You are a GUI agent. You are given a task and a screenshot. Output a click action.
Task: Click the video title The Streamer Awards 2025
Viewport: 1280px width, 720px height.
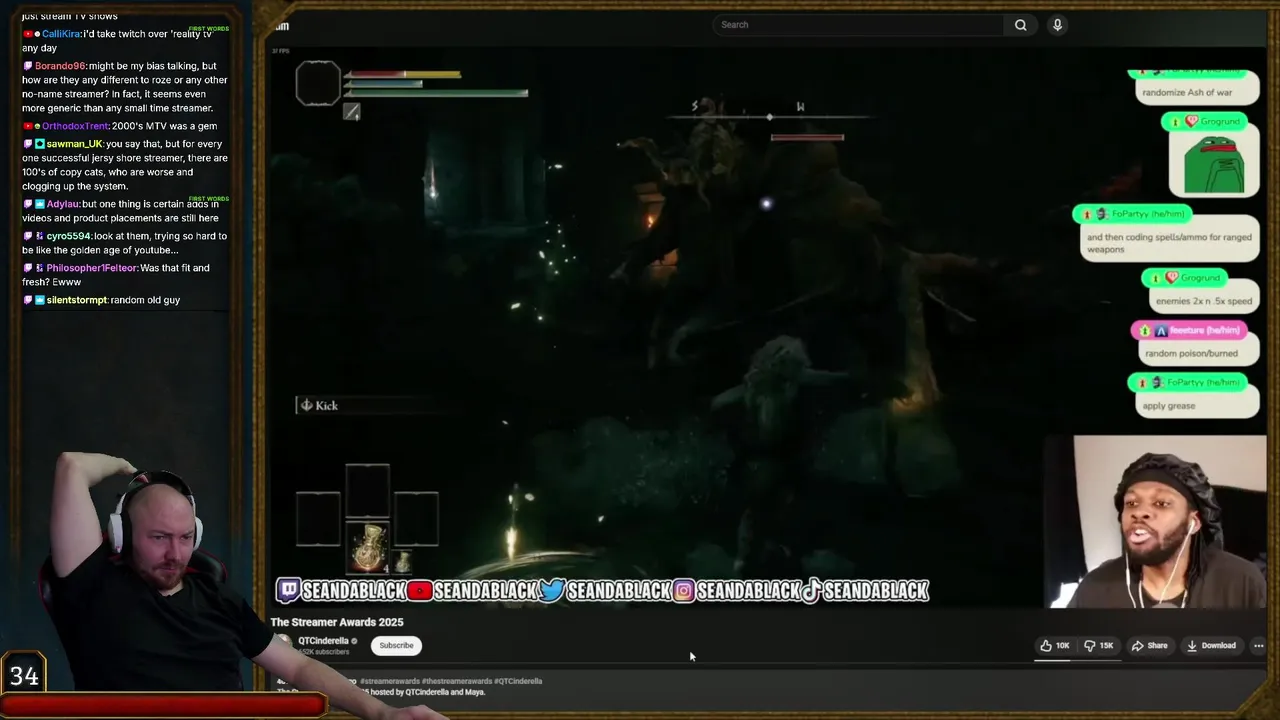click(337, 622)
